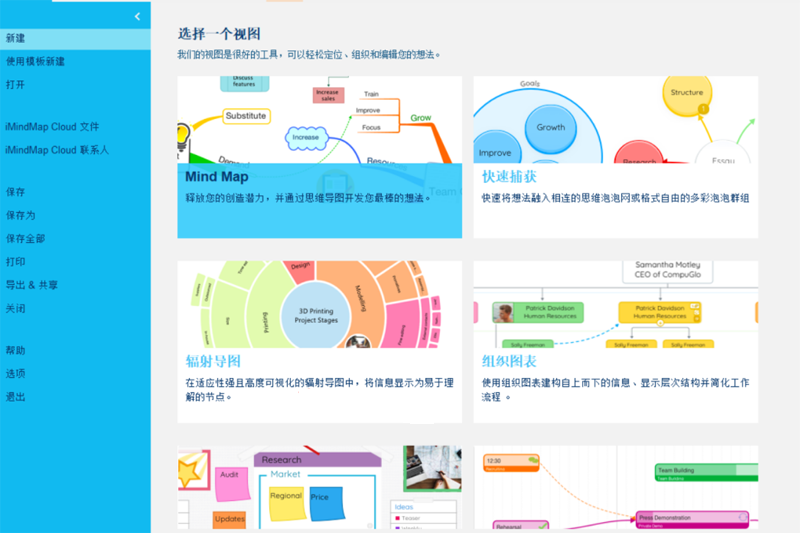This screenshot has height=533, width=800.
Task: Select 新建 in the sidebar menu
Action: (x=75, y=39)
